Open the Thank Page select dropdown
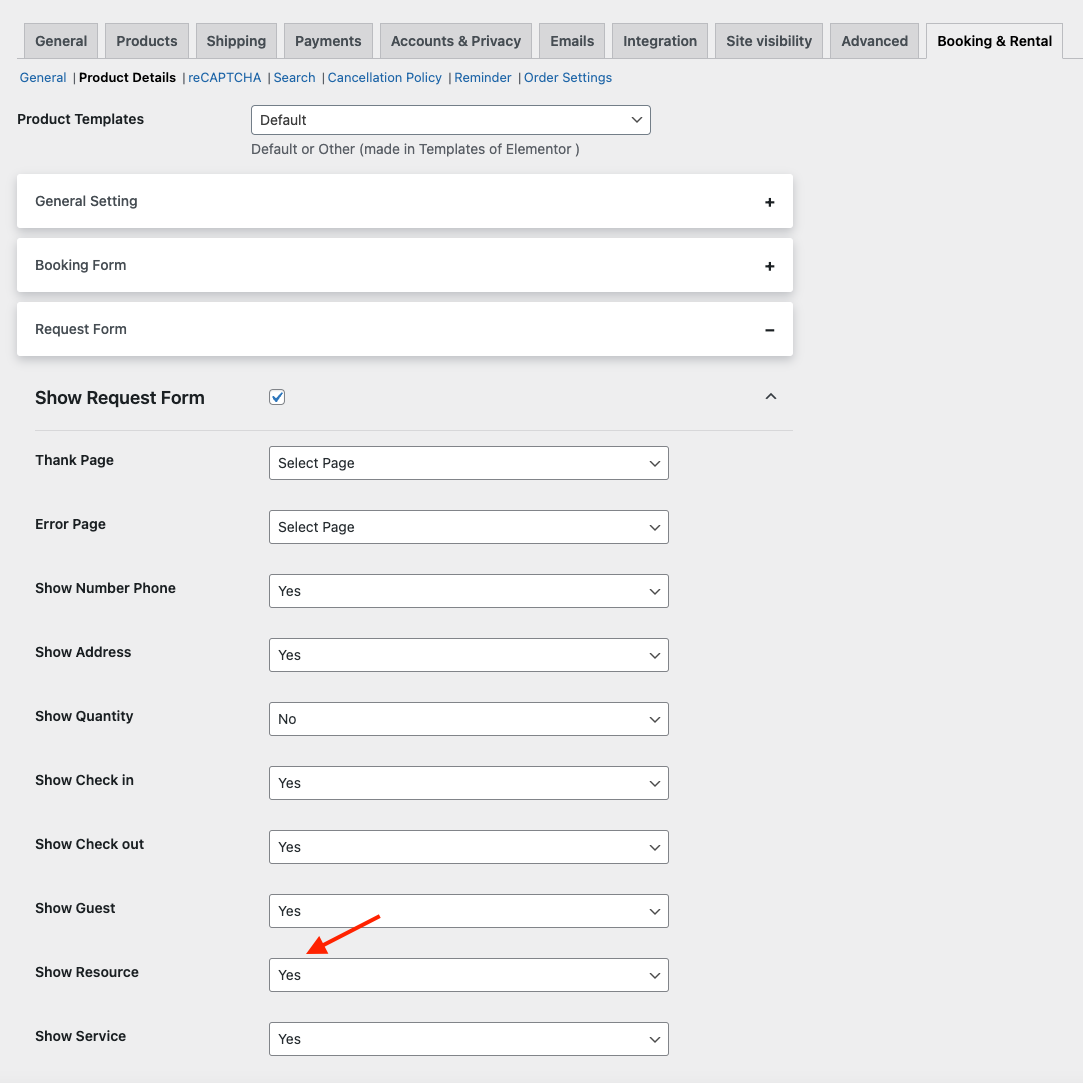The height and width of the screenshot is (1083, 1083). pyautogui.click(x=468, y=463)
